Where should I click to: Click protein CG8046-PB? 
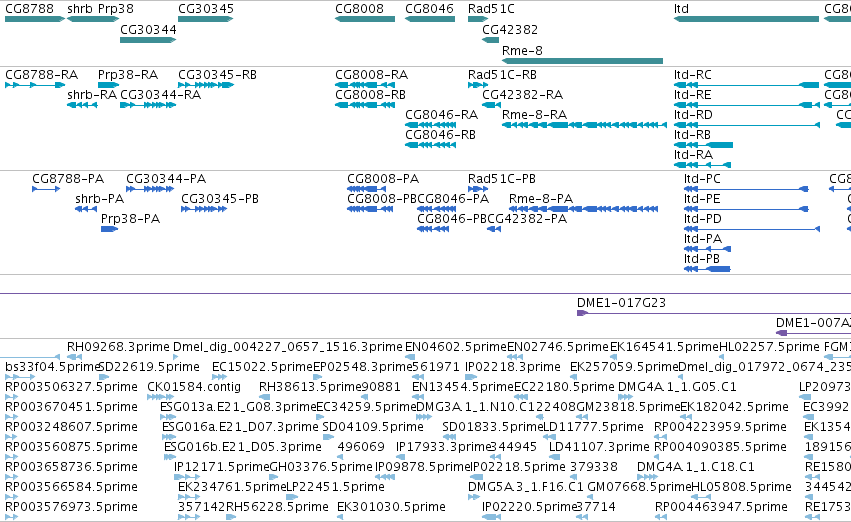[433, 230]
